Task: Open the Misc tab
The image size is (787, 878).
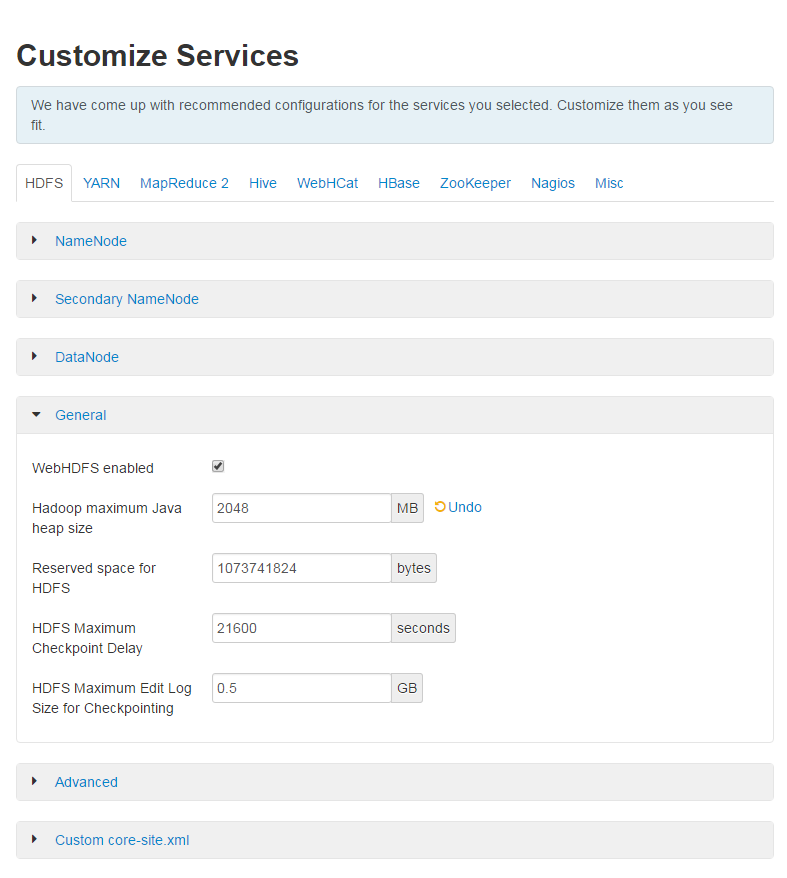Action: [609, 183]
